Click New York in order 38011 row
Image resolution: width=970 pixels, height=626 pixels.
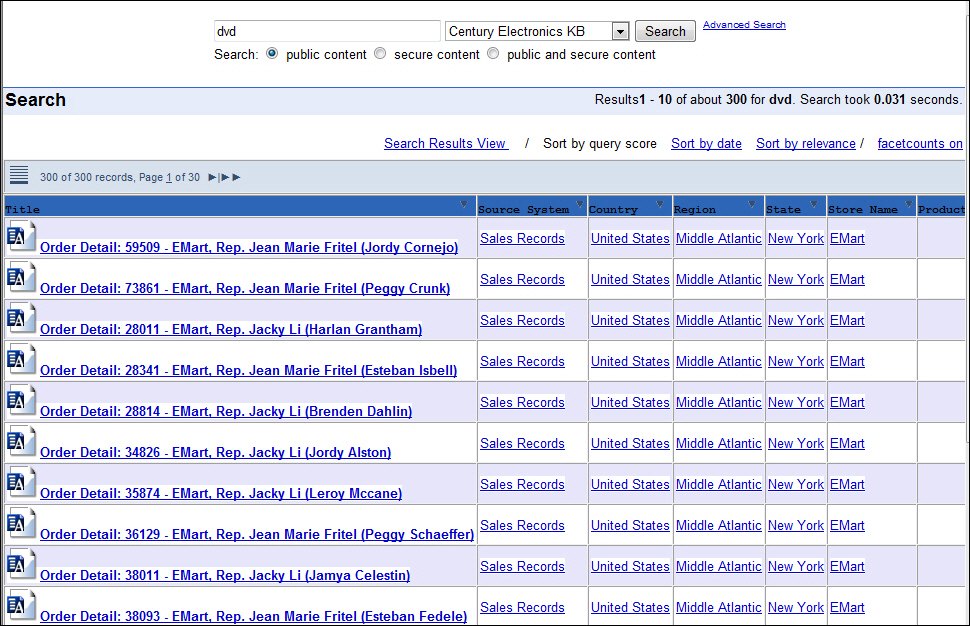point(796,567)
